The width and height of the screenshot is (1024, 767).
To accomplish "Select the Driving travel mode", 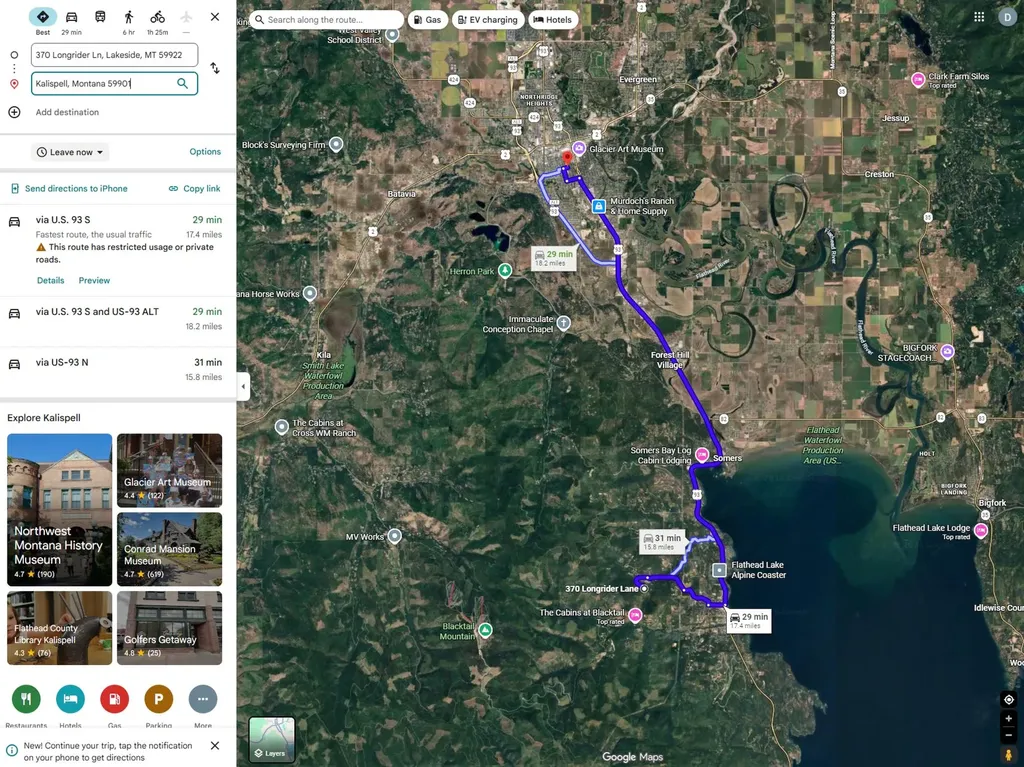I will click(x=71, y=17).
